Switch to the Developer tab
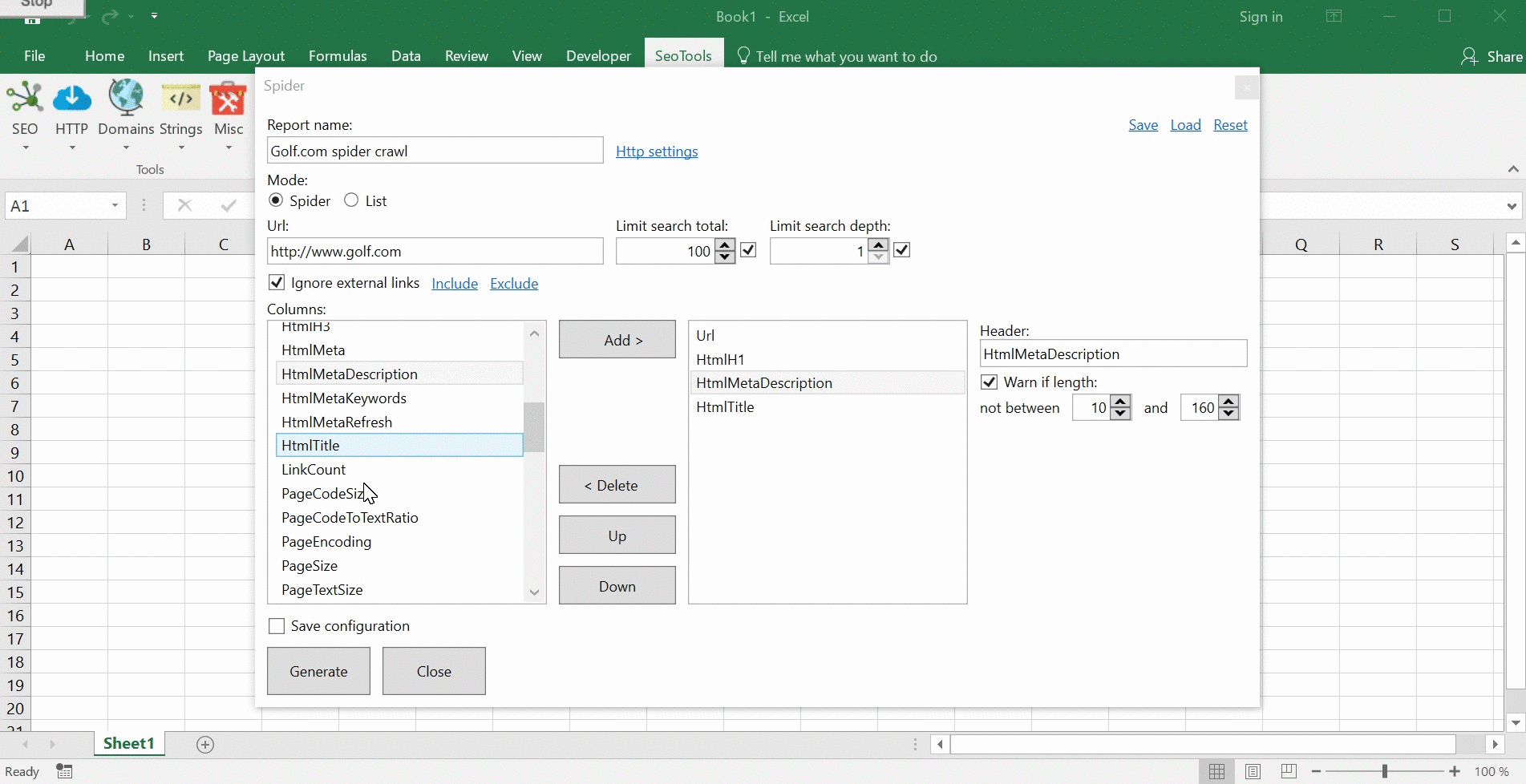 tap(598, 55)
